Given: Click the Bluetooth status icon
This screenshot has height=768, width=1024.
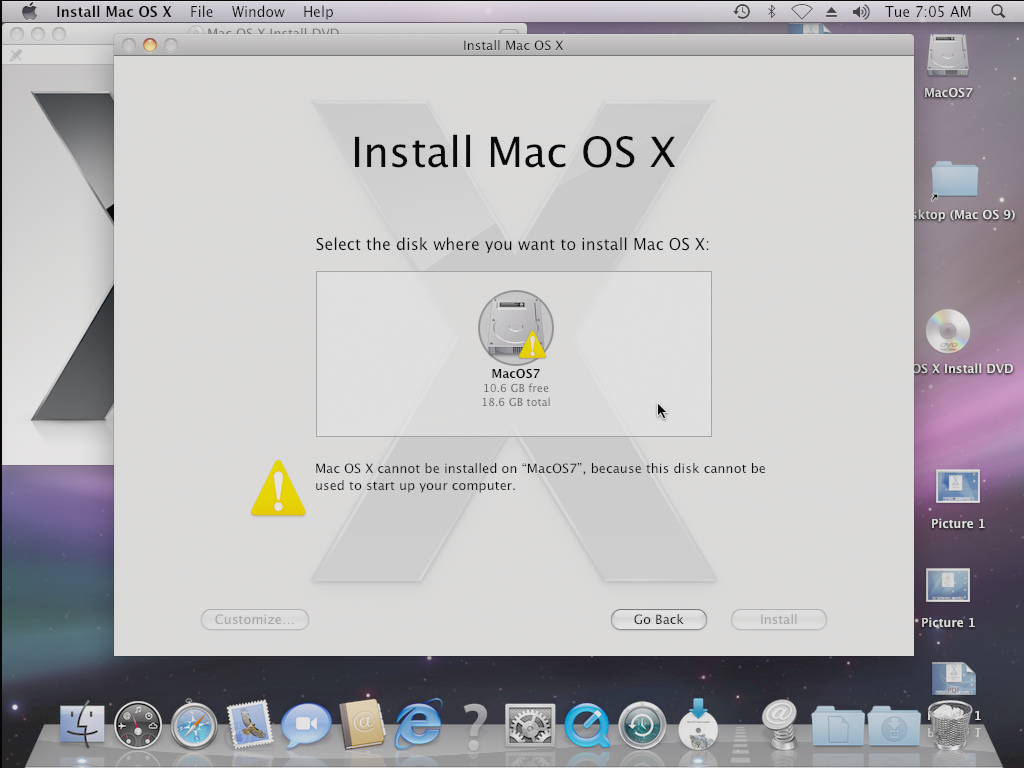Looking at the screenshot, I should pyautogui.click(x=771, y=11).
